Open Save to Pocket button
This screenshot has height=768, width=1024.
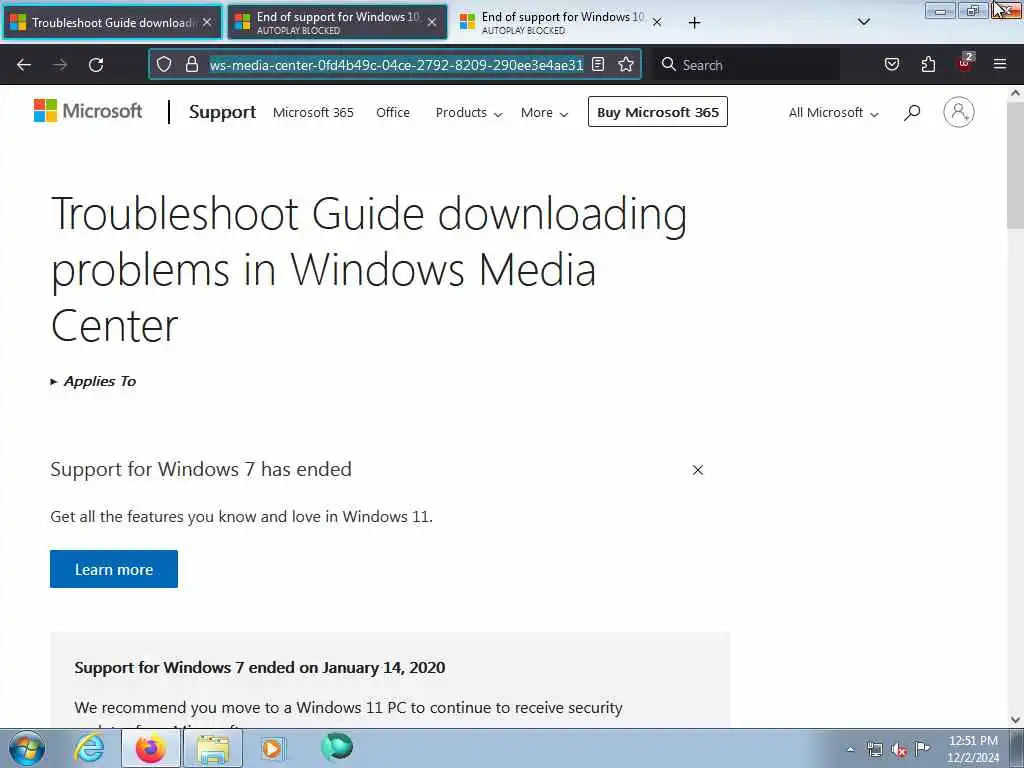891,64
